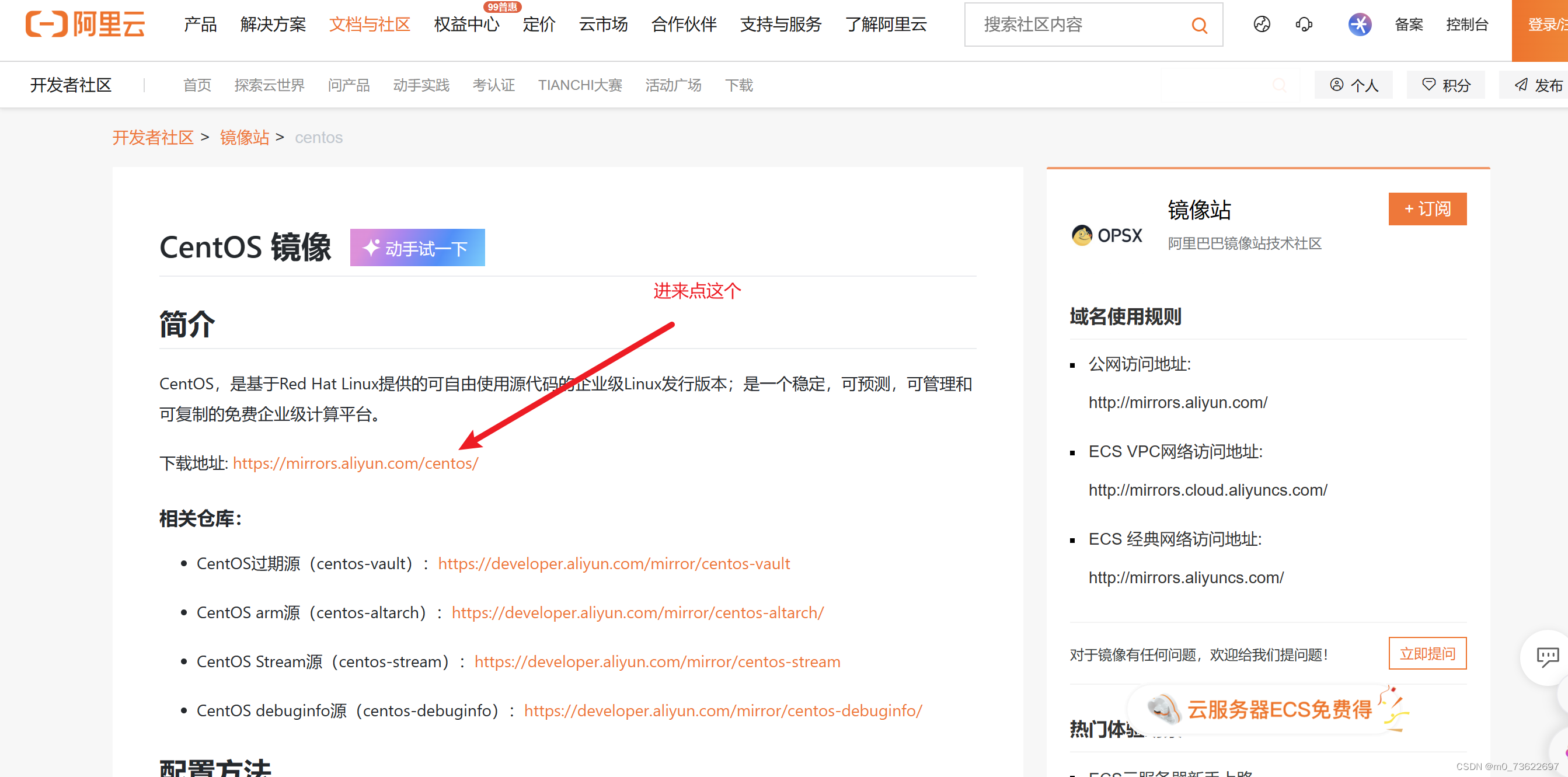Open the 定价 menu

tap(539, 25)
